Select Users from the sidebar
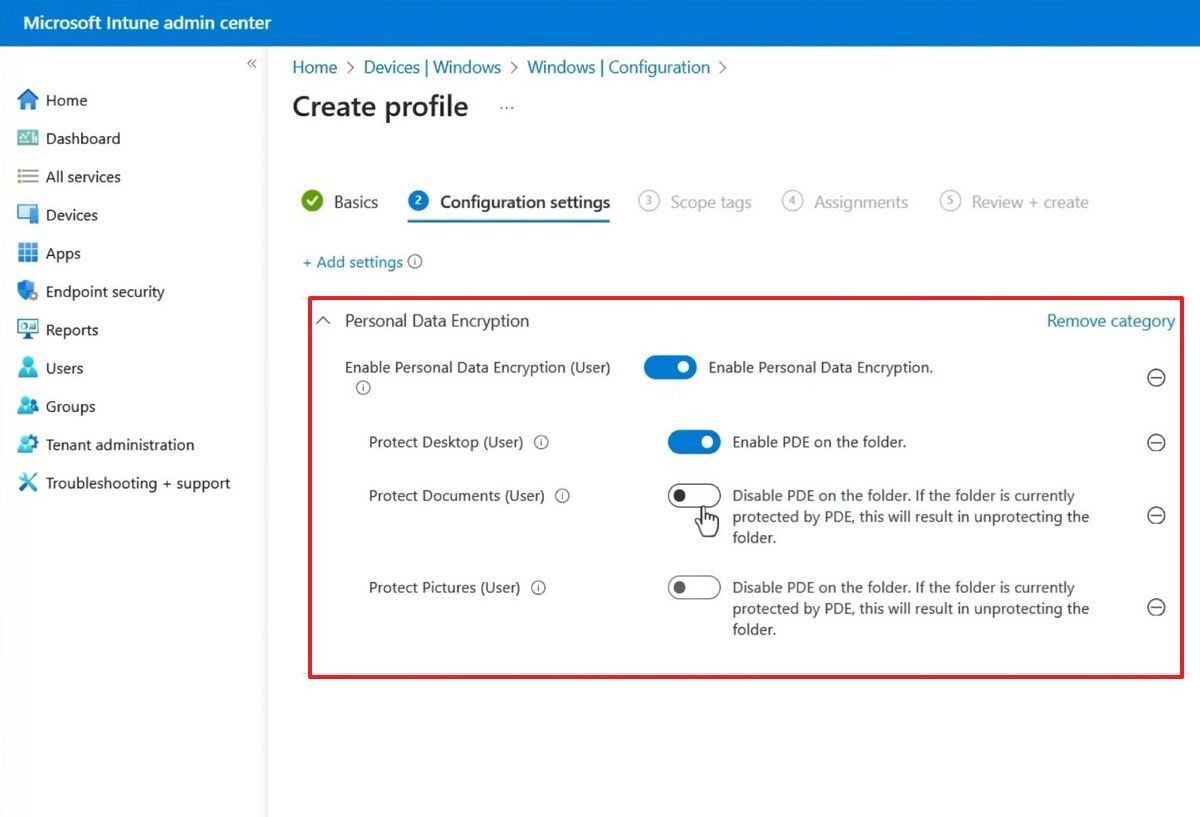1200x817 pixels. (62, 368)
